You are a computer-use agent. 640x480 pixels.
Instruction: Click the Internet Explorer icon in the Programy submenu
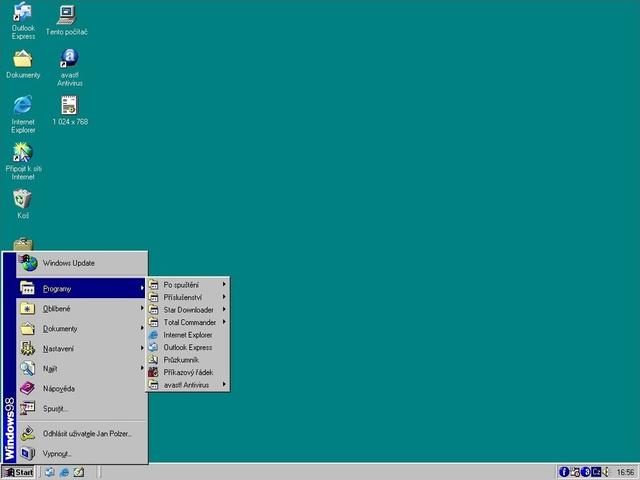click(153, 335)
